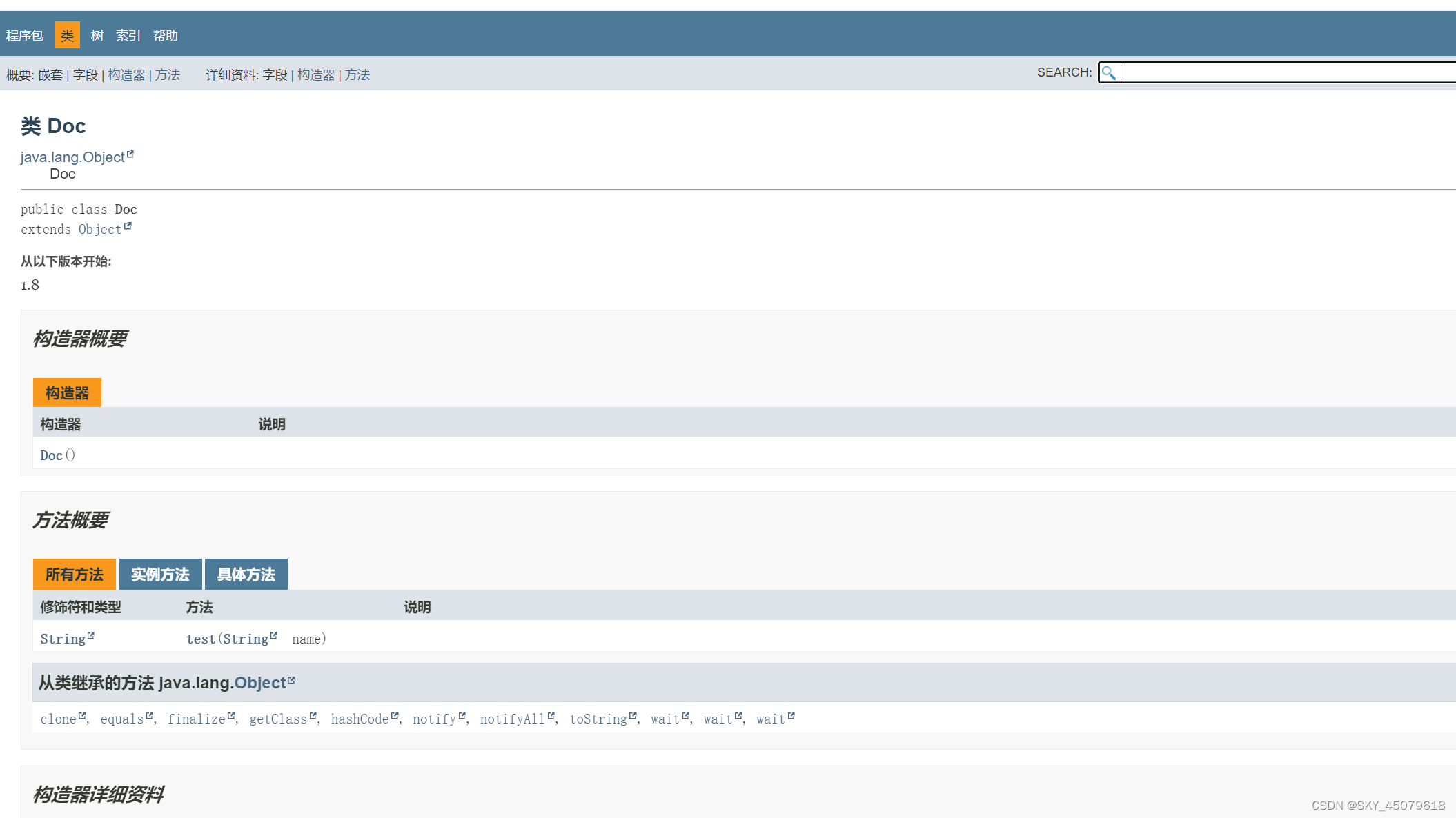Open inherited notify method link
Image resolution: width=1456 pixels, height=818 pixels.
pyautogui.click(x=435, y=719)
